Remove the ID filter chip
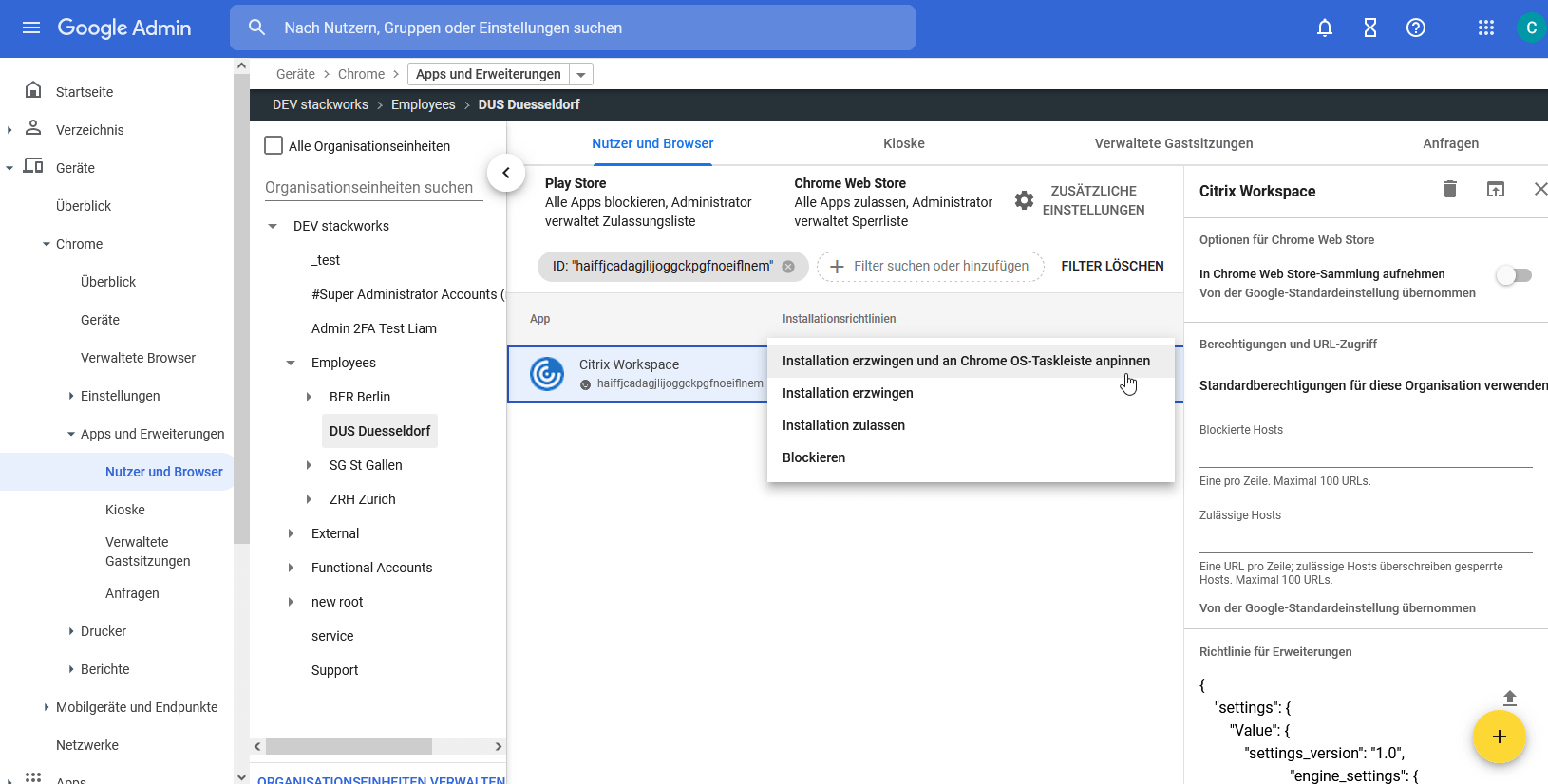The image size is (1548, 784). (x=788, y=267)
